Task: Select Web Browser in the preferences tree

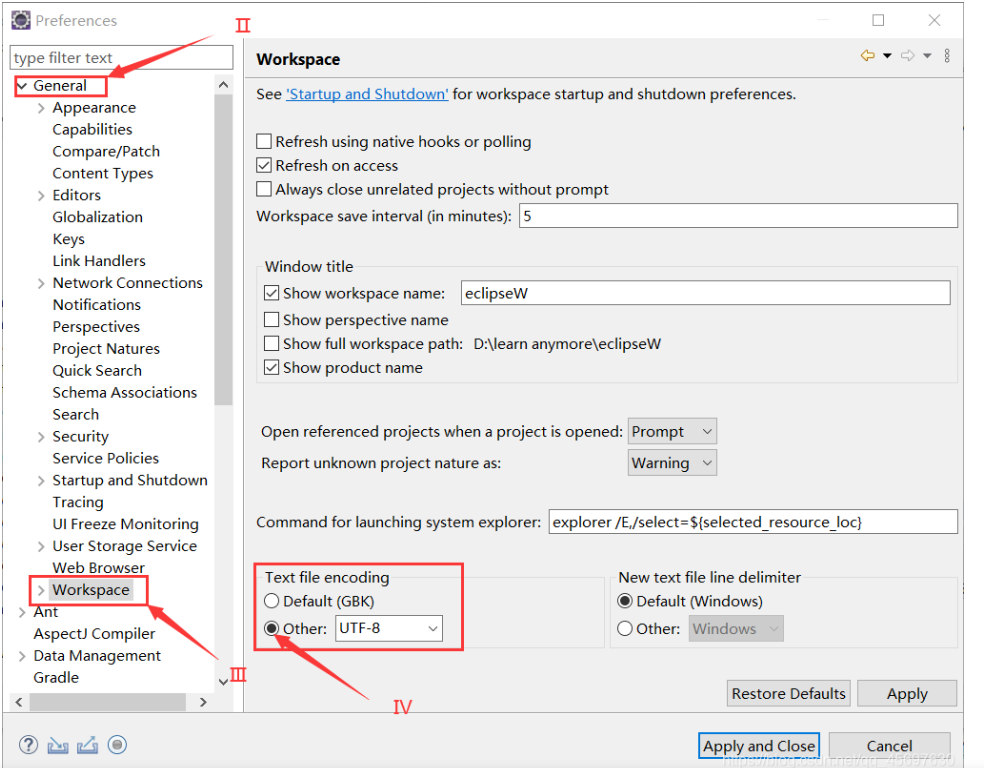Action: (98, 568)
